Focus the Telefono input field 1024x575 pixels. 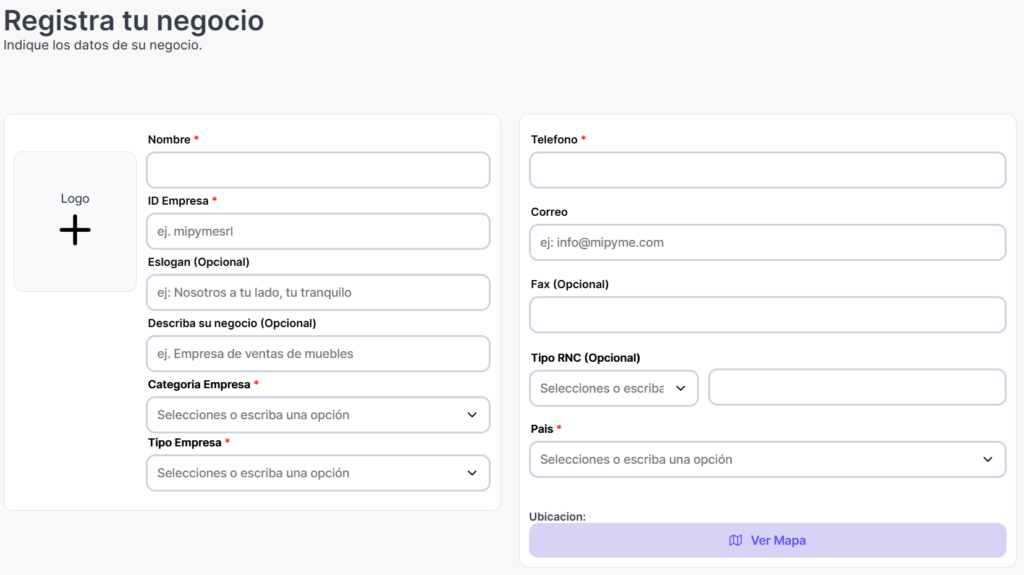pyautogui.click(x=767, y=170)
